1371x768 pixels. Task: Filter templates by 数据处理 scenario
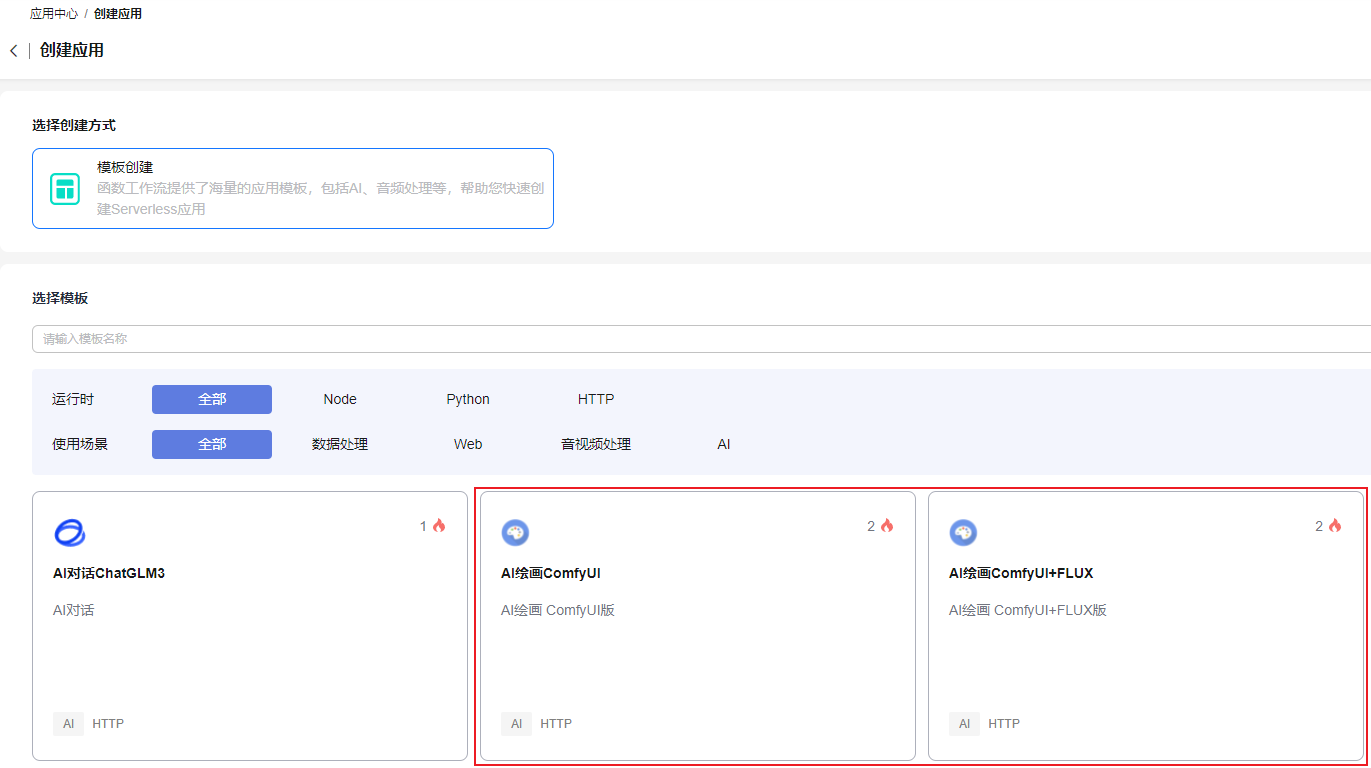pos(340,444)
